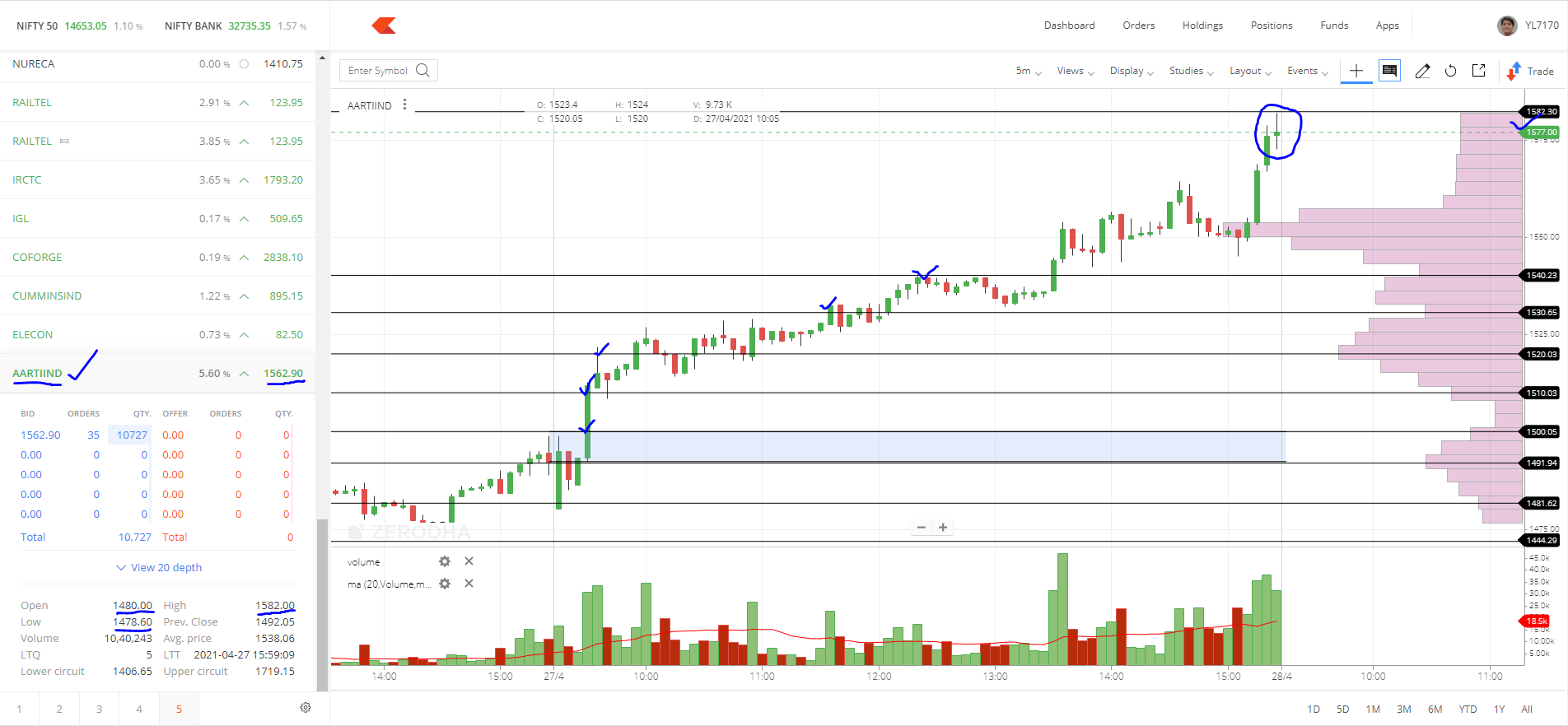Screen dimensions: 1568x726
Task: Switch to marketwatch tab 3
Action: click(x=99, y=709)
